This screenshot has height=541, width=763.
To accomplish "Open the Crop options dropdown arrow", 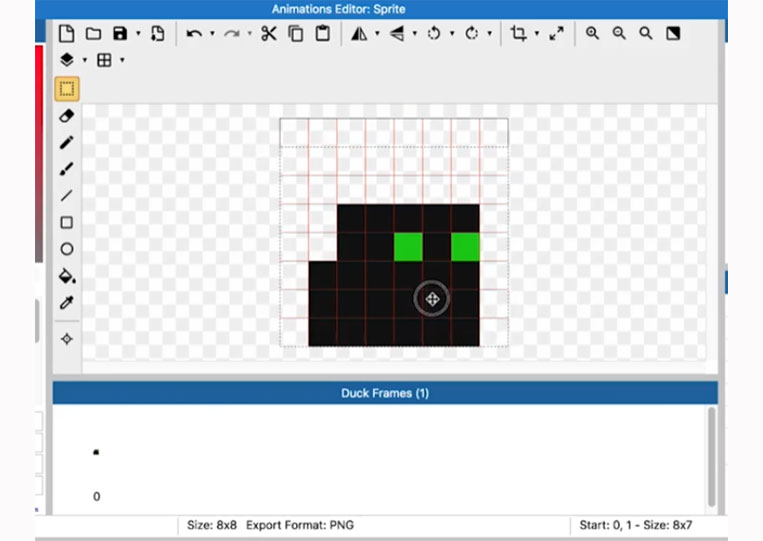I will pyautogui.click(x=537, y=34).
